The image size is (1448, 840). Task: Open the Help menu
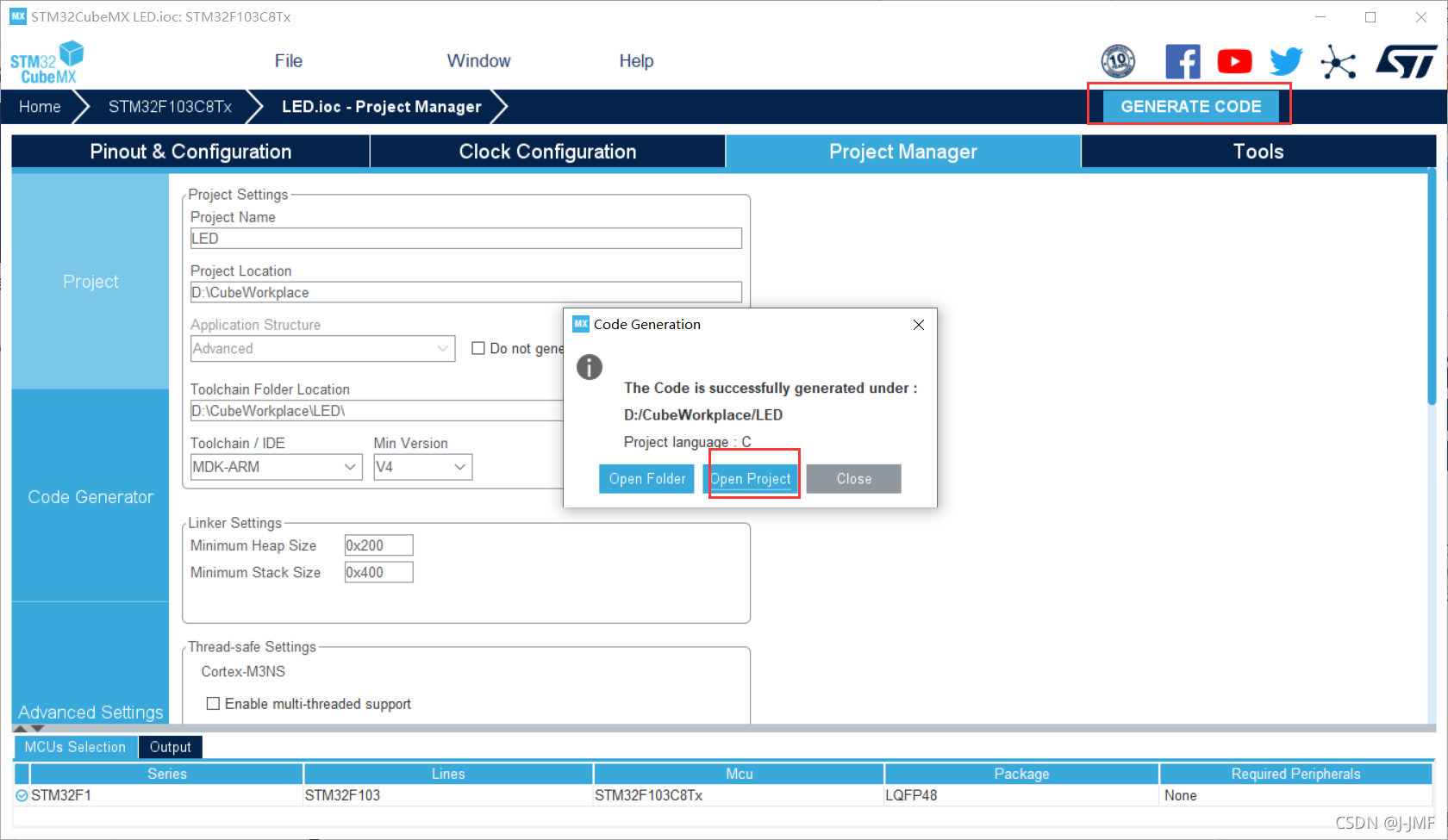(x=636, y=61)
